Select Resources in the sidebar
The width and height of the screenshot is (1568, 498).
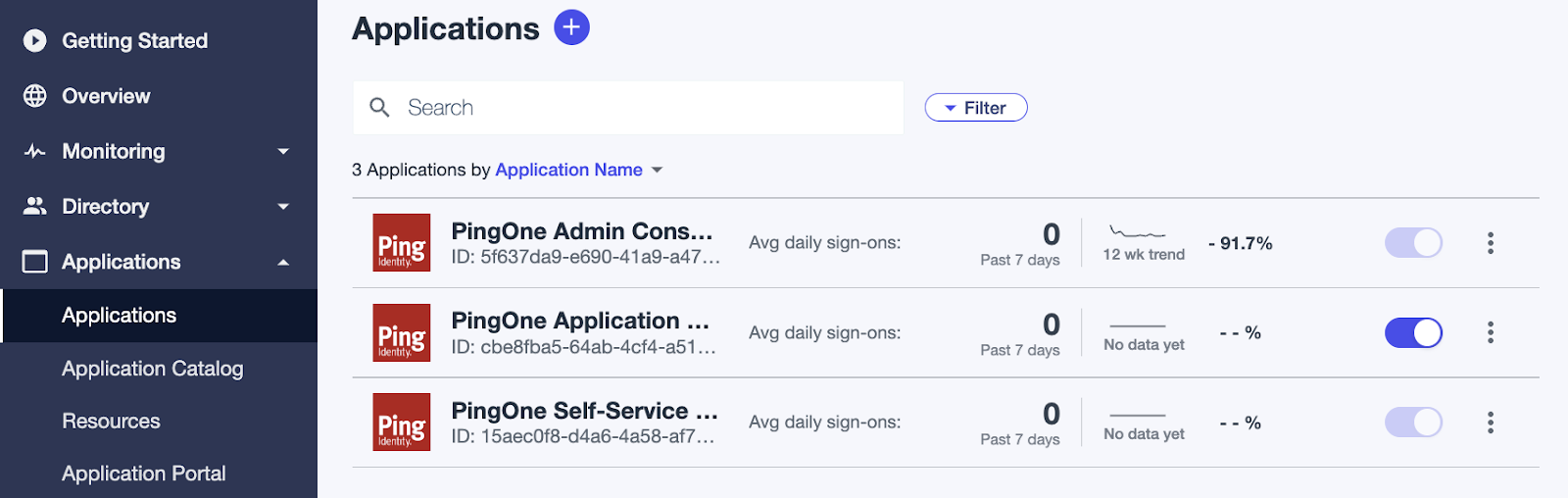(111, 421)
